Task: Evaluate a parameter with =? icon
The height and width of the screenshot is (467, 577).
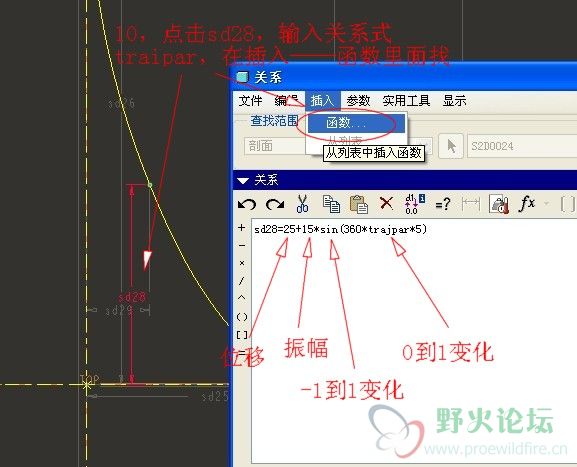Action: pyautogui.click(x=443, y=204)
